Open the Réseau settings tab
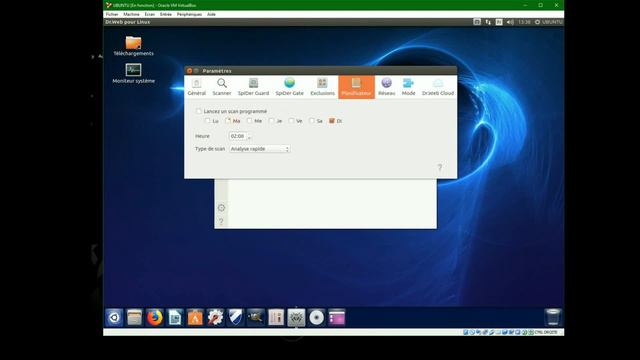640x360 pixels. point(387,87)
